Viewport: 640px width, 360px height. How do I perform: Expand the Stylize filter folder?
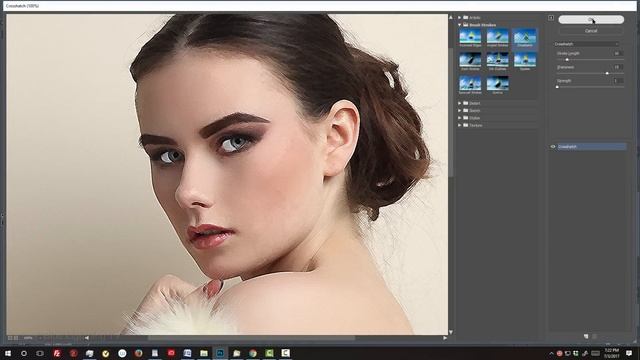(459, 118)
